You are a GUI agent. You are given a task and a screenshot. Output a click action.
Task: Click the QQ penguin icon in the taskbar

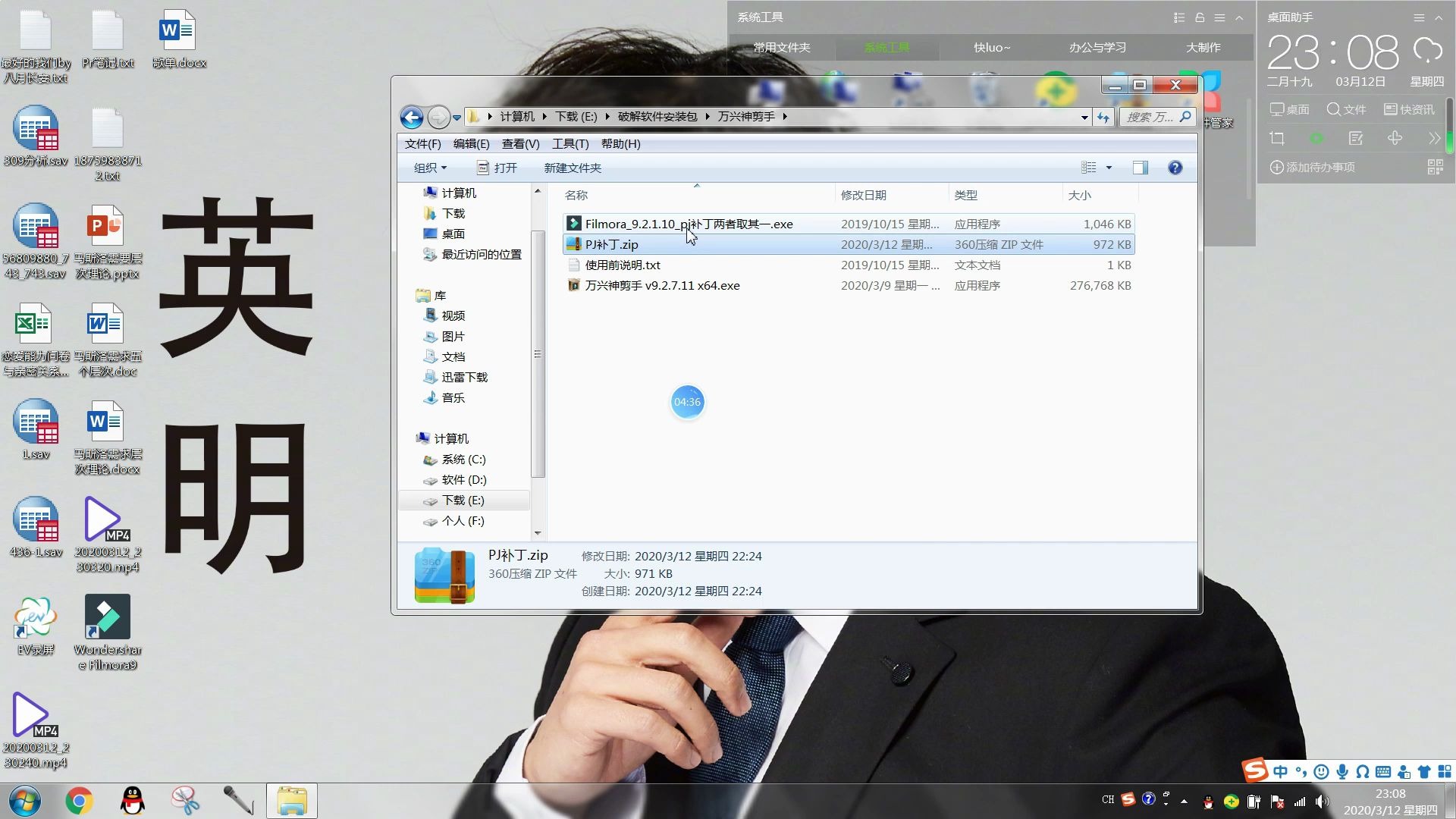pos(133,801)
